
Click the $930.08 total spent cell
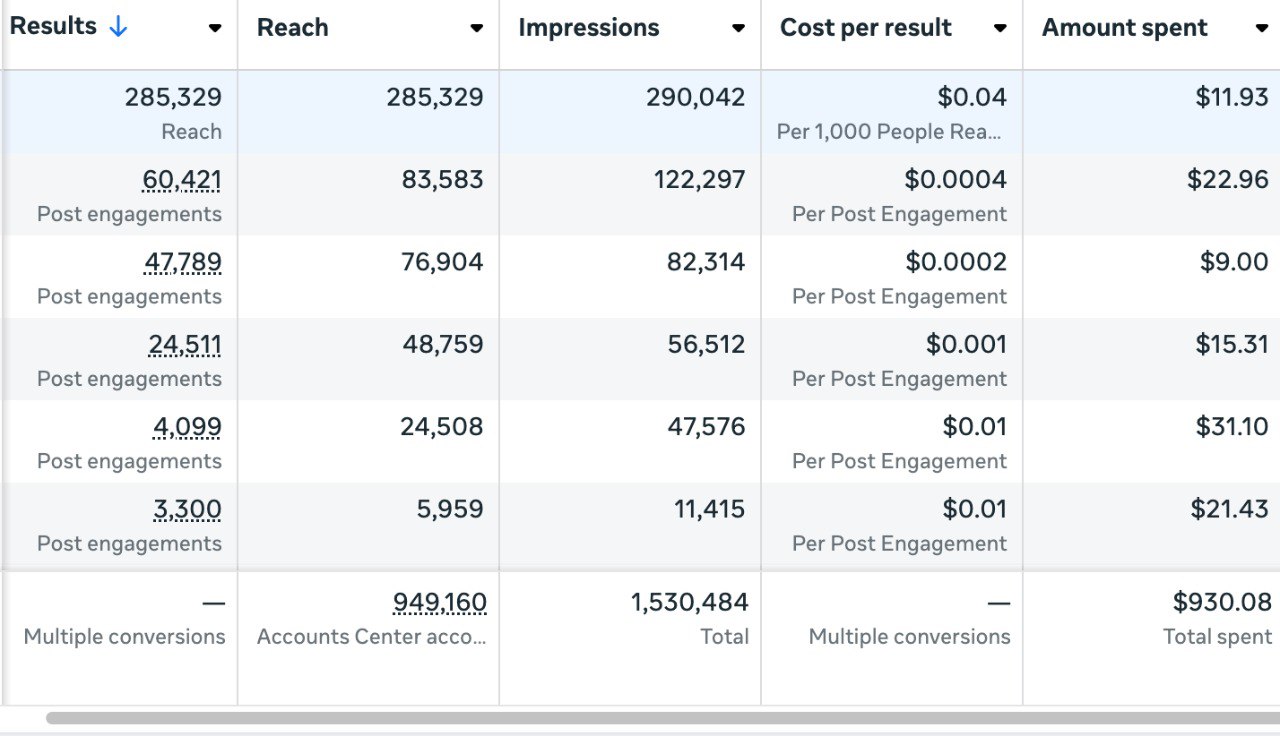1222,602
